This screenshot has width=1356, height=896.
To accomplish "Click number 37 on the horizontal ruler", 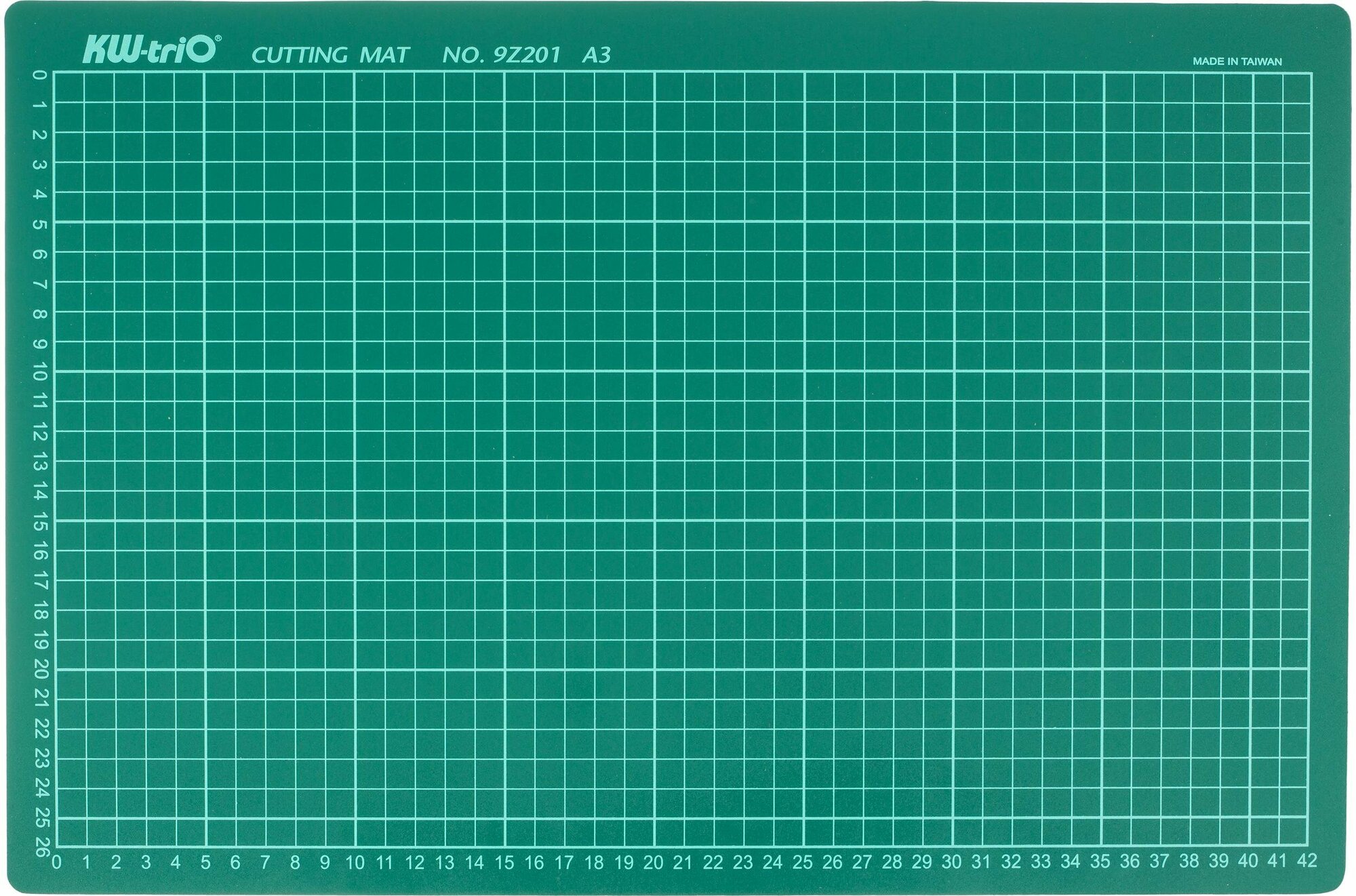I will click(x=1159, y=861).
